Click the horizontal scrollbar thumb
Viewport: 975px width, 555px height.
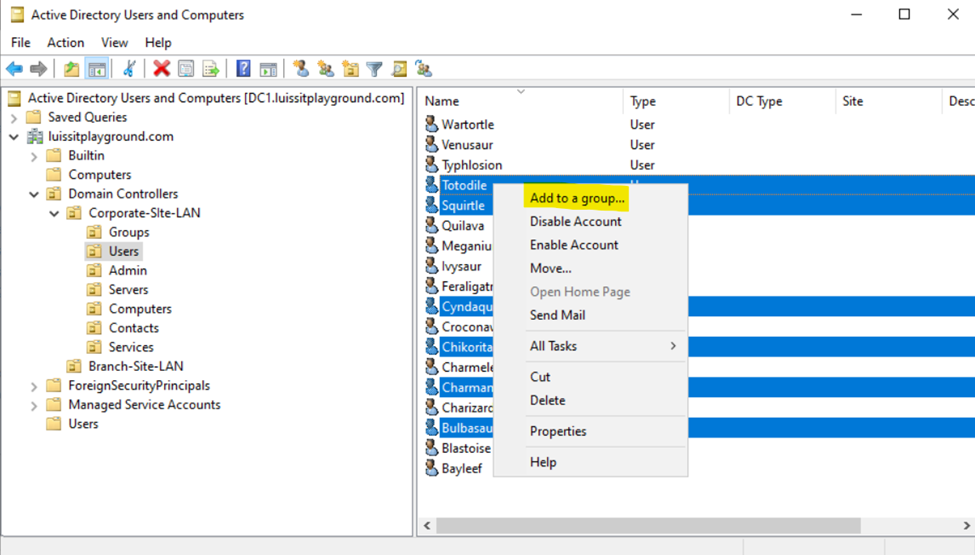pyautogui.click(x=648, y=525)
